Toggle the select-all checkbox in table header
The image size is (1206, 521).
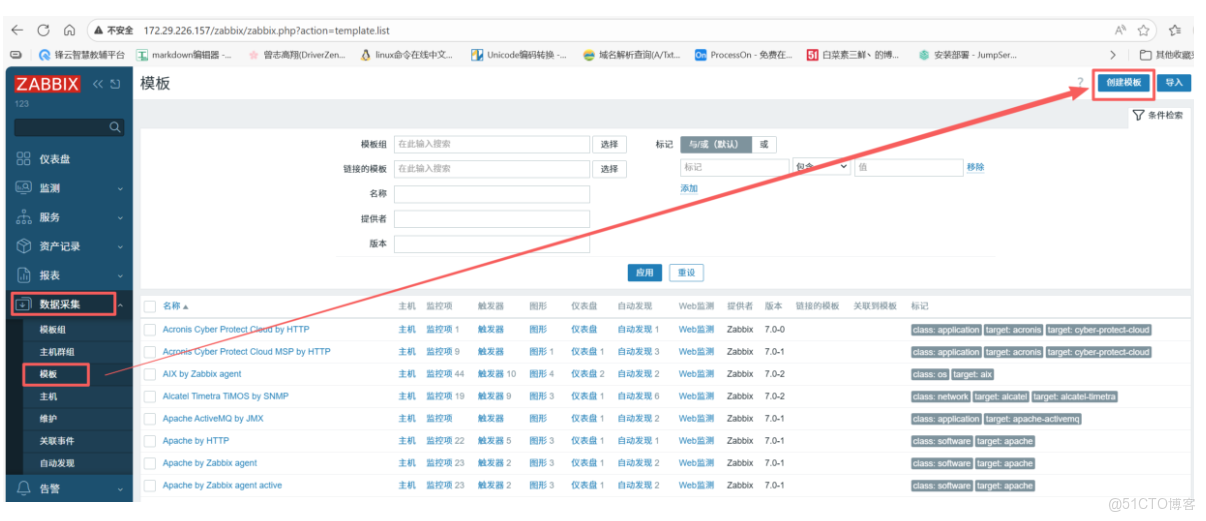(150, 306)
